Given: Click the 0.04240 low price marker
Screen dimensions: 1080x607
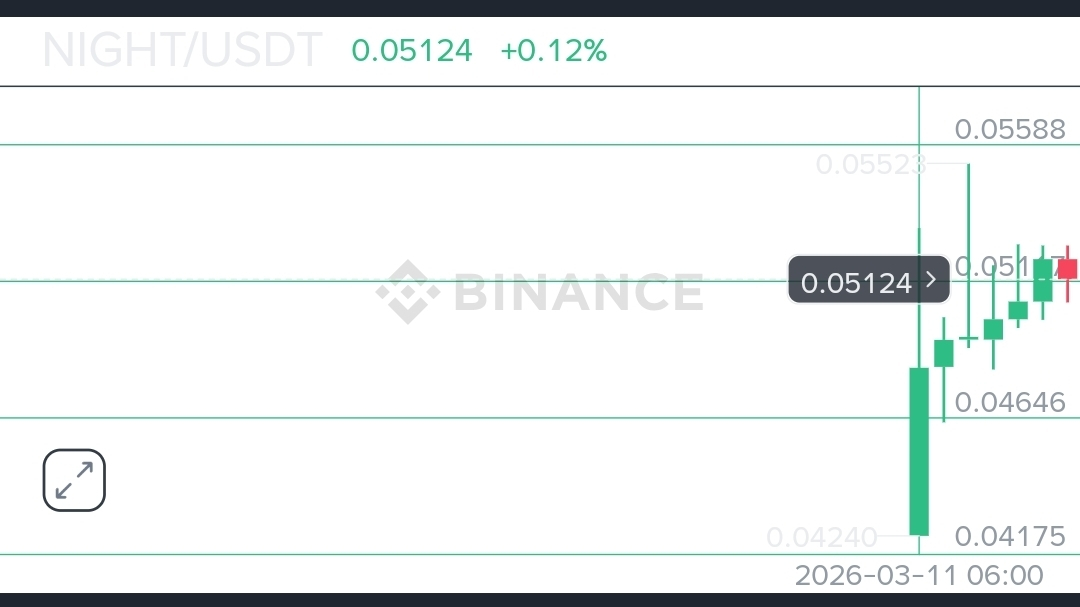Looking at the screenshot, I should [x=822, y=537].
